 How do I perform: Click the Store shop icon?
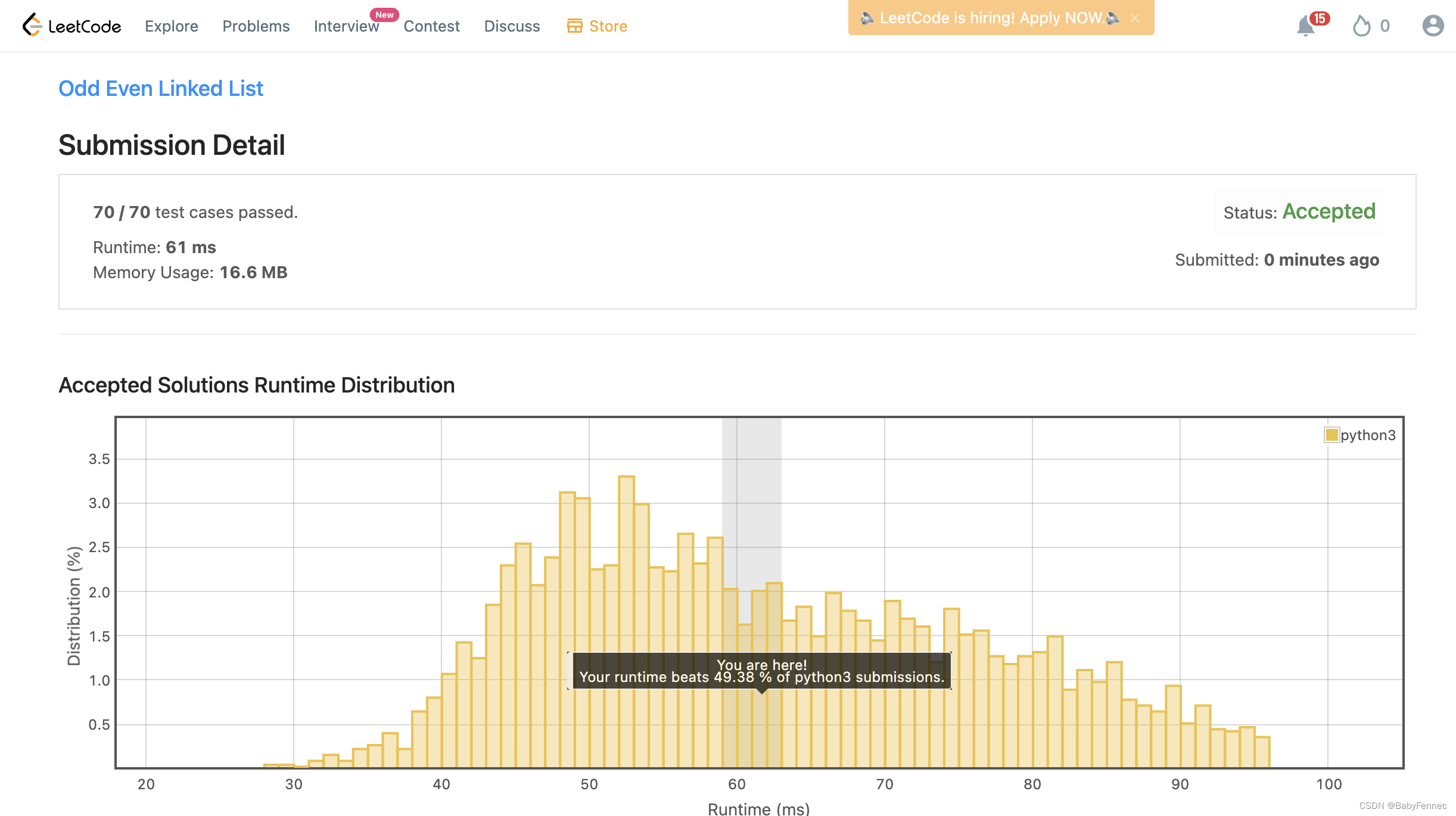coord(574,26)
